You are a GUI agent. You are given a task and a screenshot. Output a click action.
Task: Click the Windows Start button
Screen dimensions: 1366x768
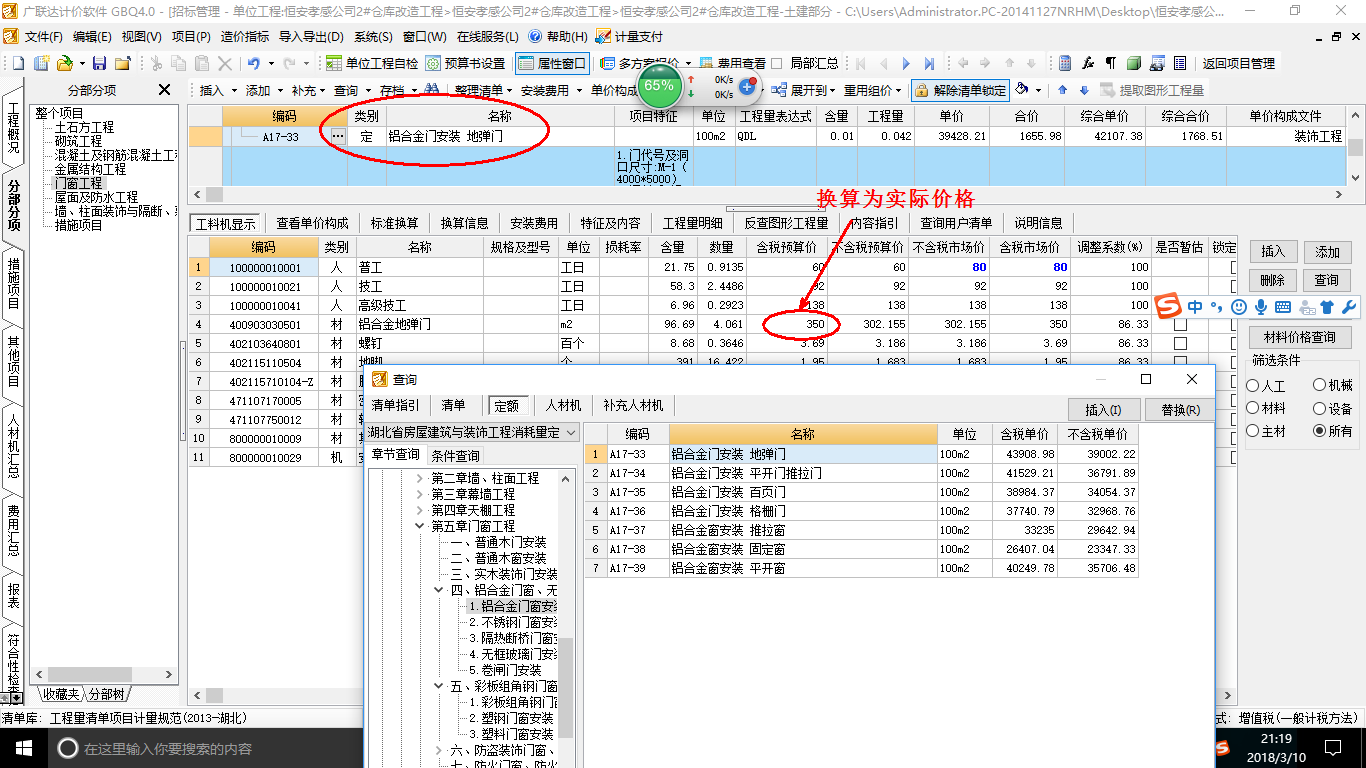pyautogui.click(x=23, y=748)
